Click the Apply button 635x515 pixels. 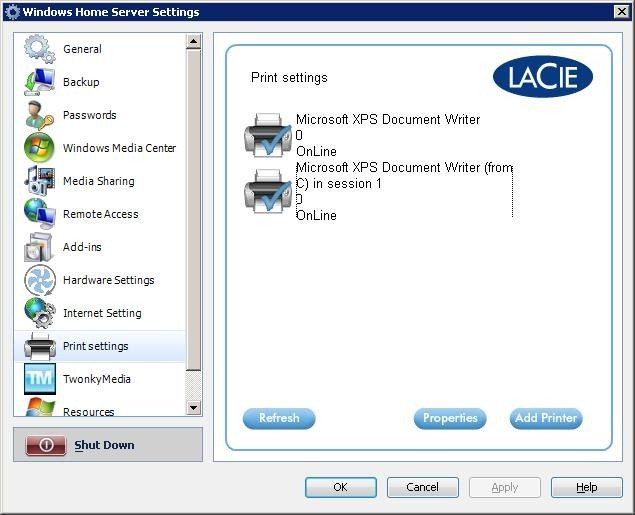pos(505,487)
